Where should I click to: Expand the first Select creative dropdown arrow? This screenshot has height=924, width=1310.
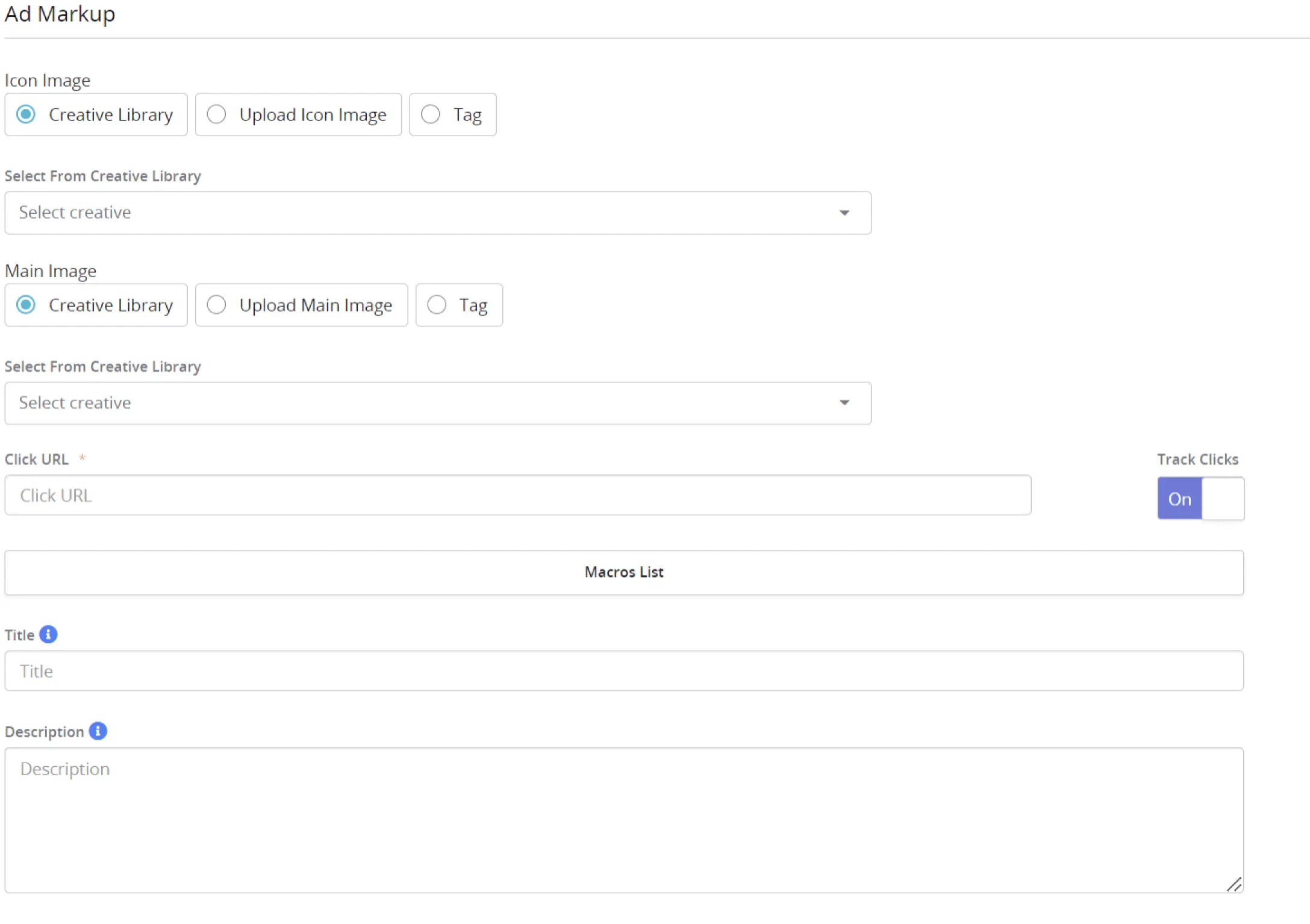coord(845,213)
